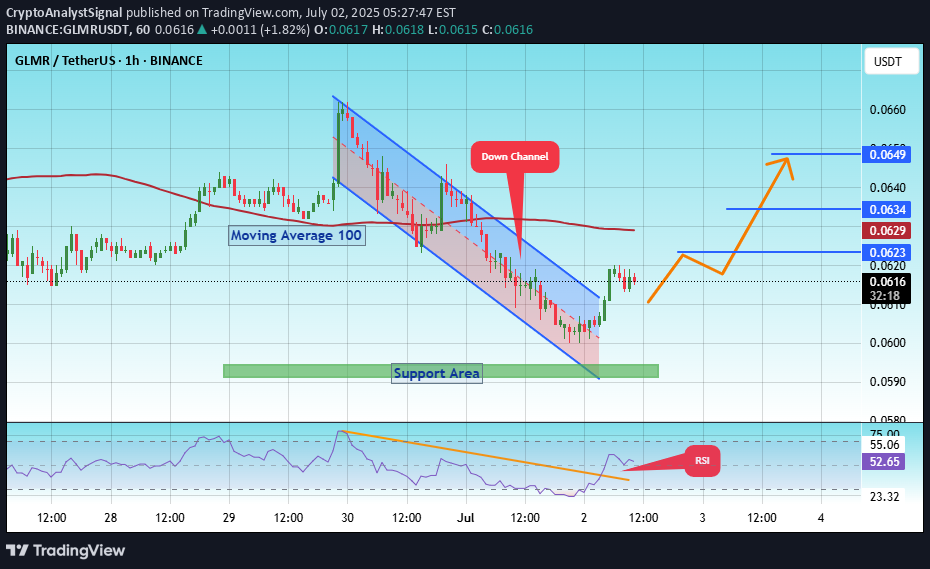The image size is (930, 569).
Task: Click the open price O:0.0617
Action: pyautogui.click(x=341, y=30)
